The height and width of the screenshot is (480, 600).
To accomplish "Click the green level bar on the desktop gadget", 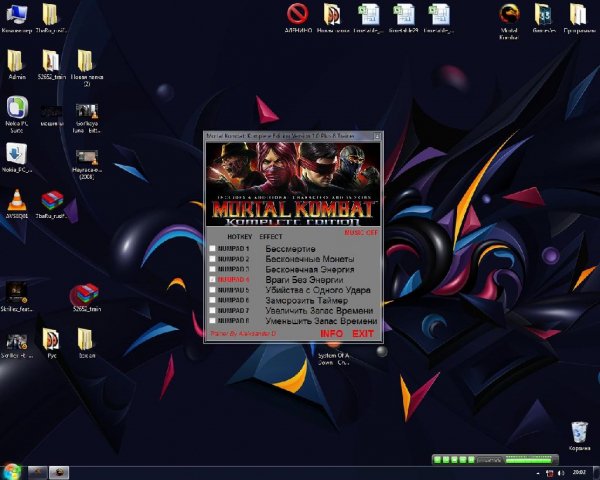I will pyautogui.click(x=529, y=459).
